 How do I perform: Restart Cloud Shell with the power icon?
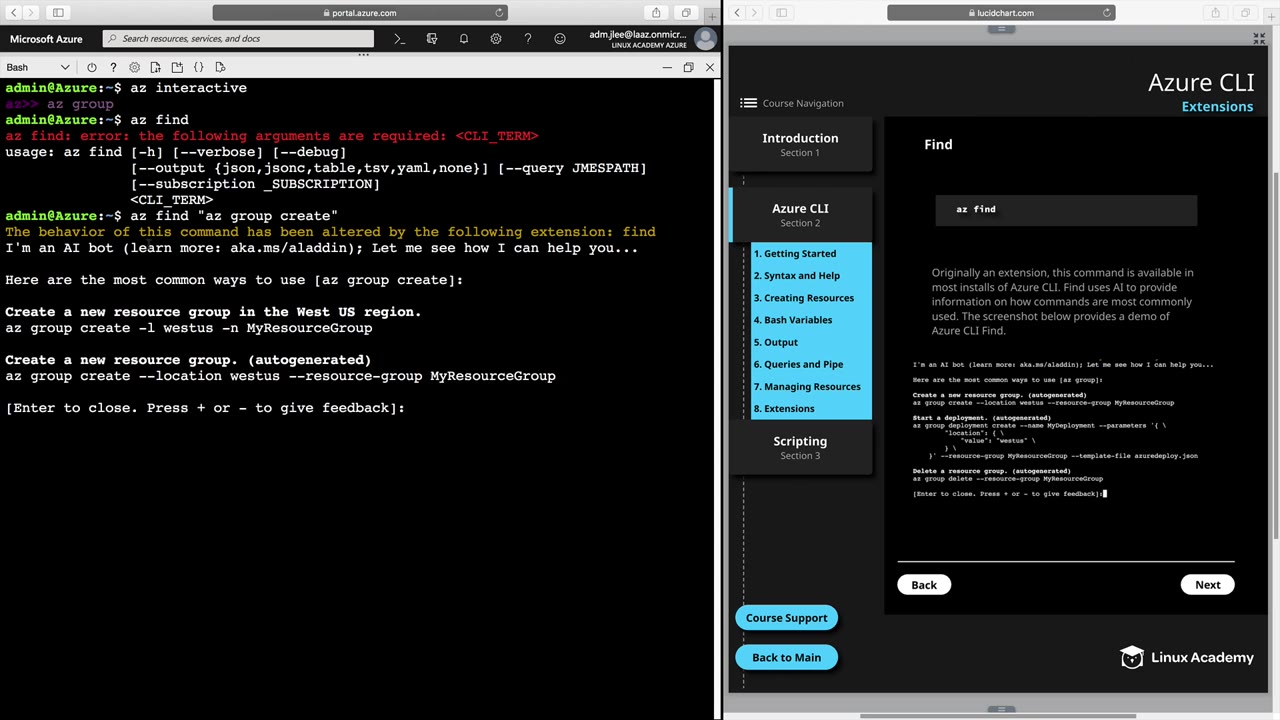[92, 67]
